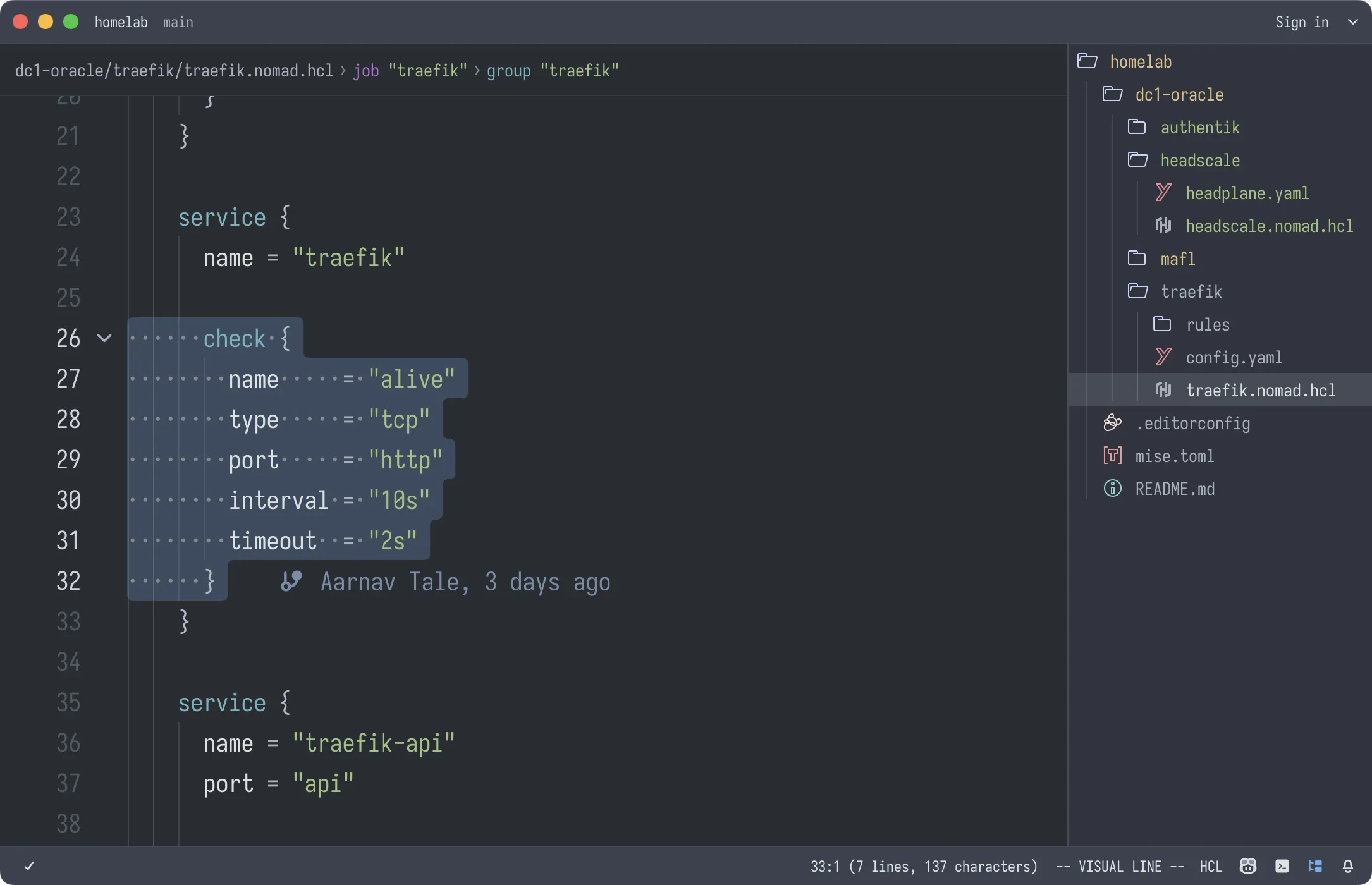The image size is (1372, 885).
Task: Click the group "traefik" breadcrumb
Action: [552, 70]
